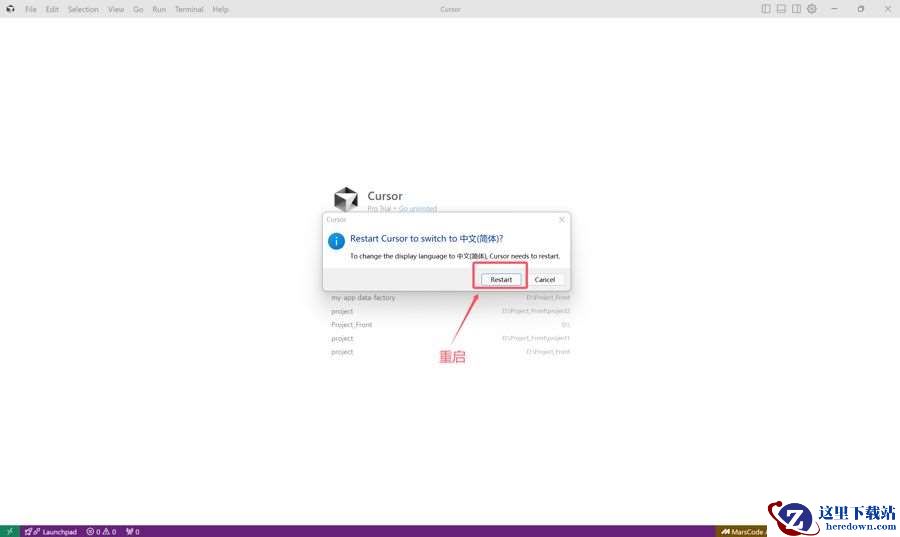The image size is (900, 537).
Task: Open the Terminal menu
Action: tap(189, 9)
